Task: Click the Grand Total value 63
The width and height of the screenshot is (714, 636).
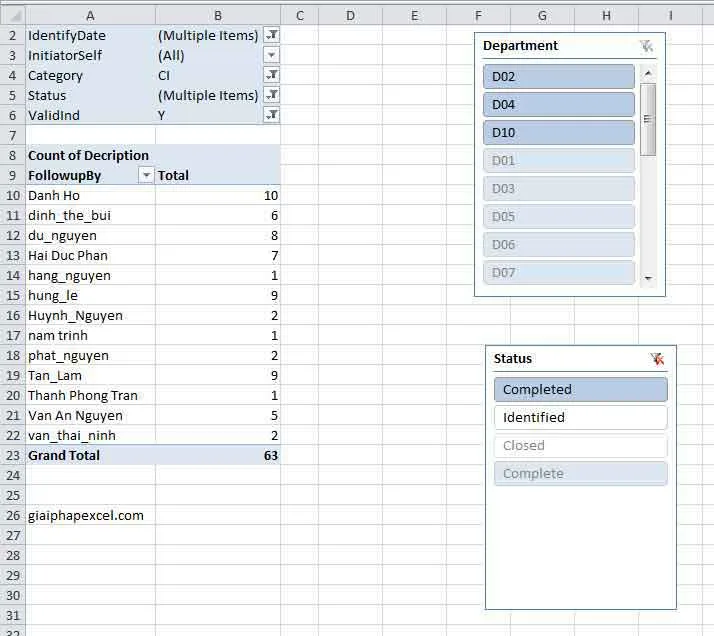Action: pos(218,456)
